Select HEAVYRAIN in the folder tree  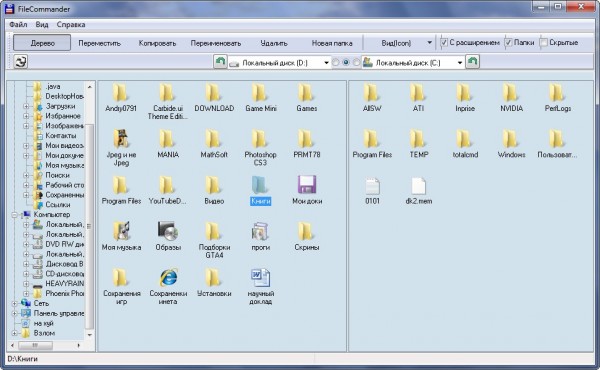(x=64, y=284)
